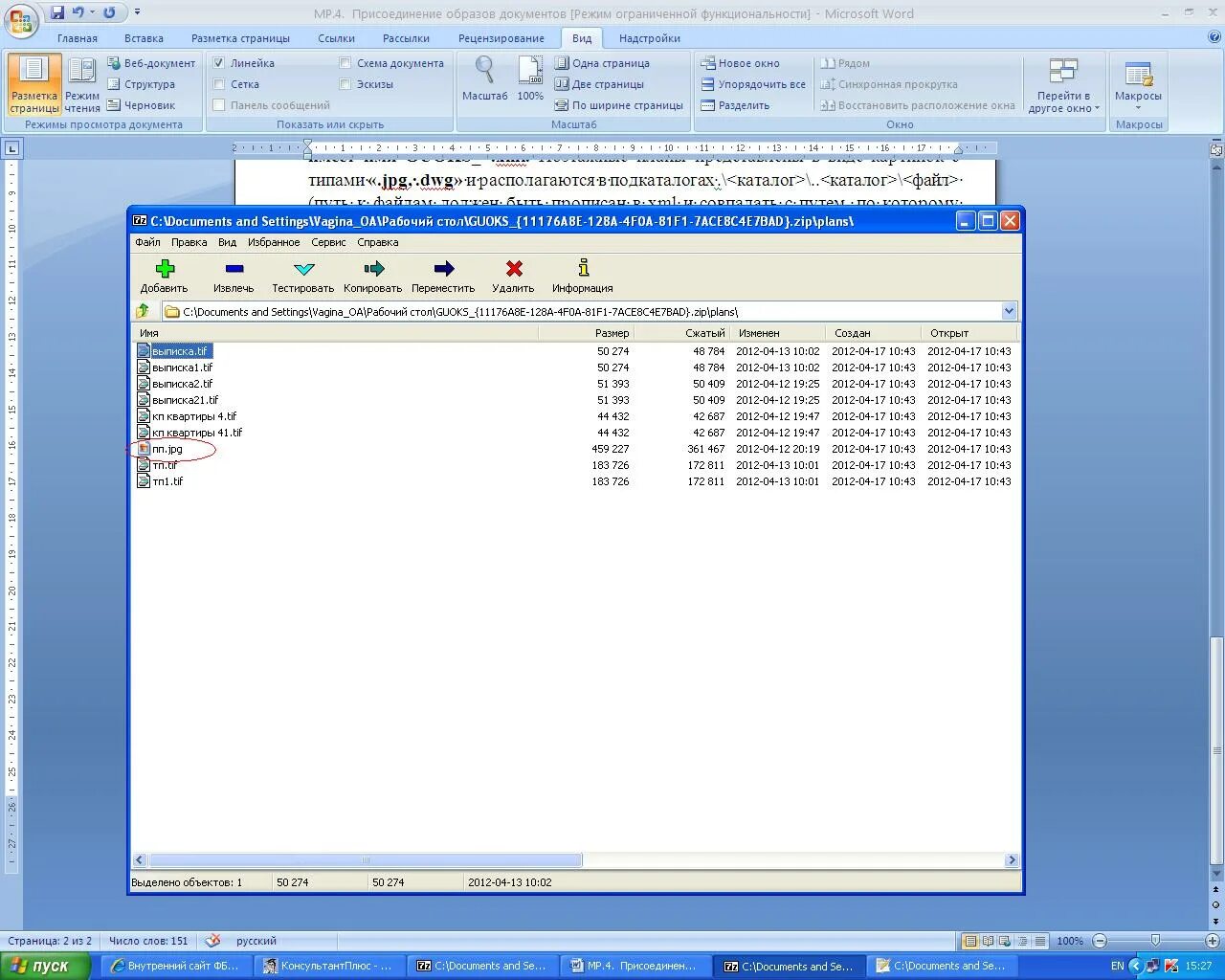Switch to the Вставка ribbon tab

pos(144,38)
